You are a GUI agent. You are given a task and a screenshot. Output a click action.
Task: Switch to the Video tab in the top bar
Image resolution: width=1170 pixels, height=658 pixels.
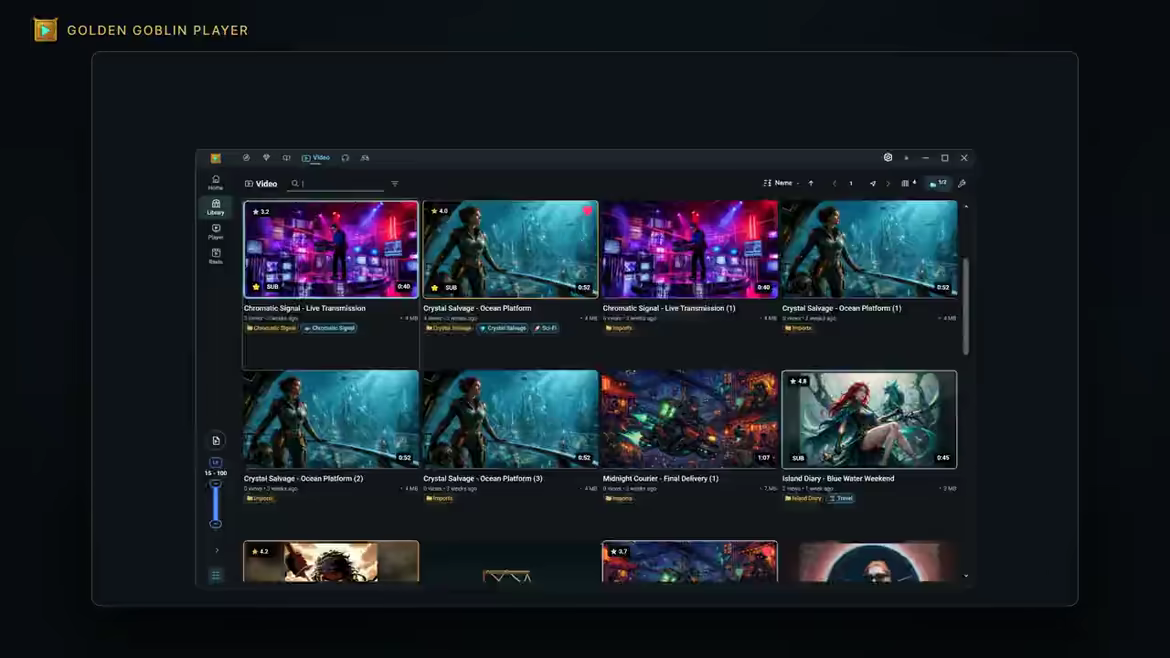pos(316,157)
